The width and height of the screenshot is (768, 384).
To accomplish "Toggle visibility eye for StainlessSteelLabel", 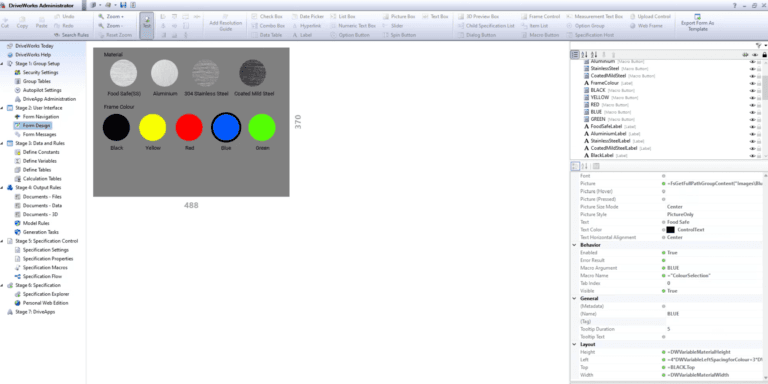I will coord(752,141).
